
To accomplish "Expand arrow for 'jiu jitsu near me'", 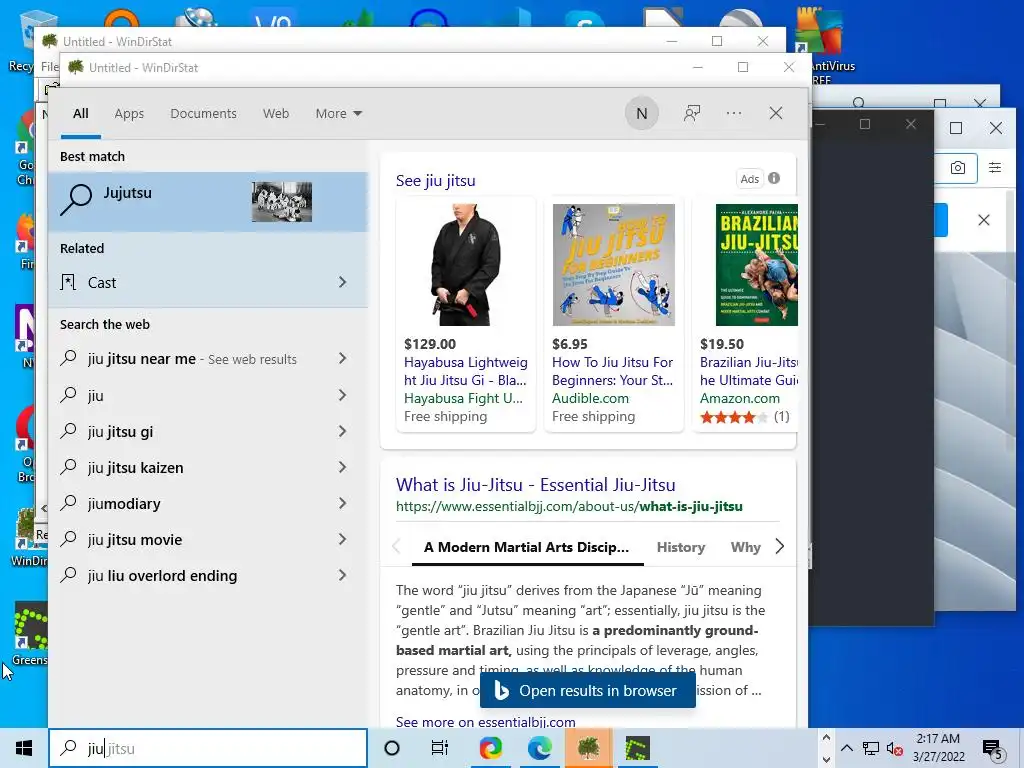I will tap(343, 359).
